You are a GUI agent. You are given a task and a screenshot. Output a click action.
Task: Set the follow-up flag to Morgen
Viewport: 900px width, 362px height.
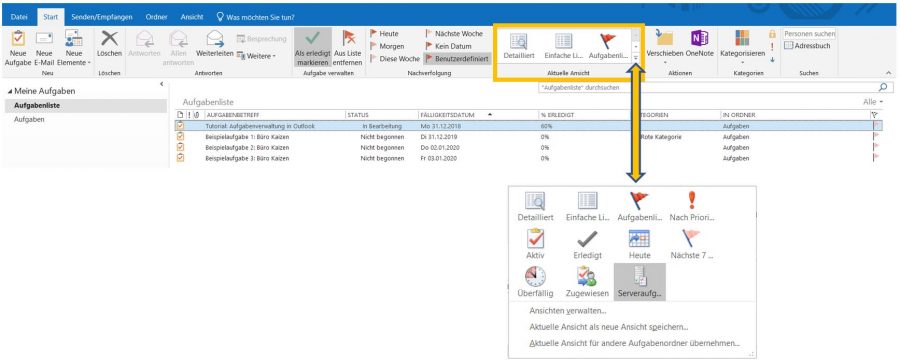tap(387, 46)
